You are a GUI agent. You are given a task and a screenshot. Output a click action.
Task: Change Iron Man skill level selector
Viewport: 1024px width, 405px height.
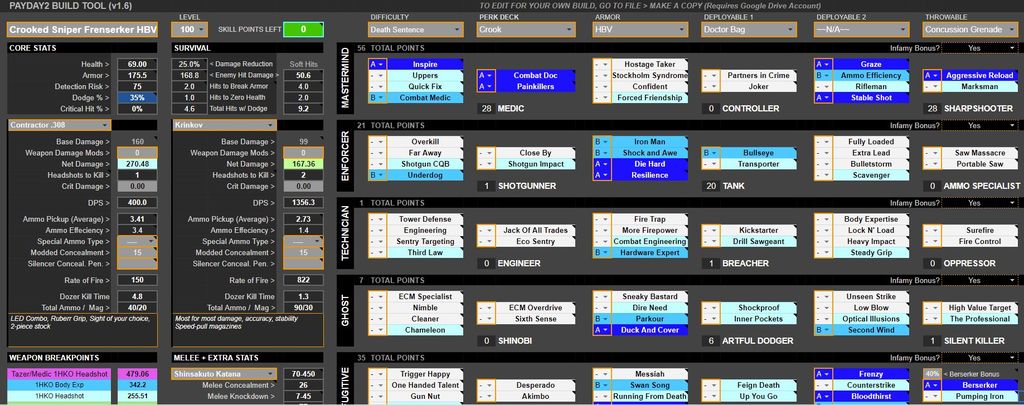click(601, 142)
